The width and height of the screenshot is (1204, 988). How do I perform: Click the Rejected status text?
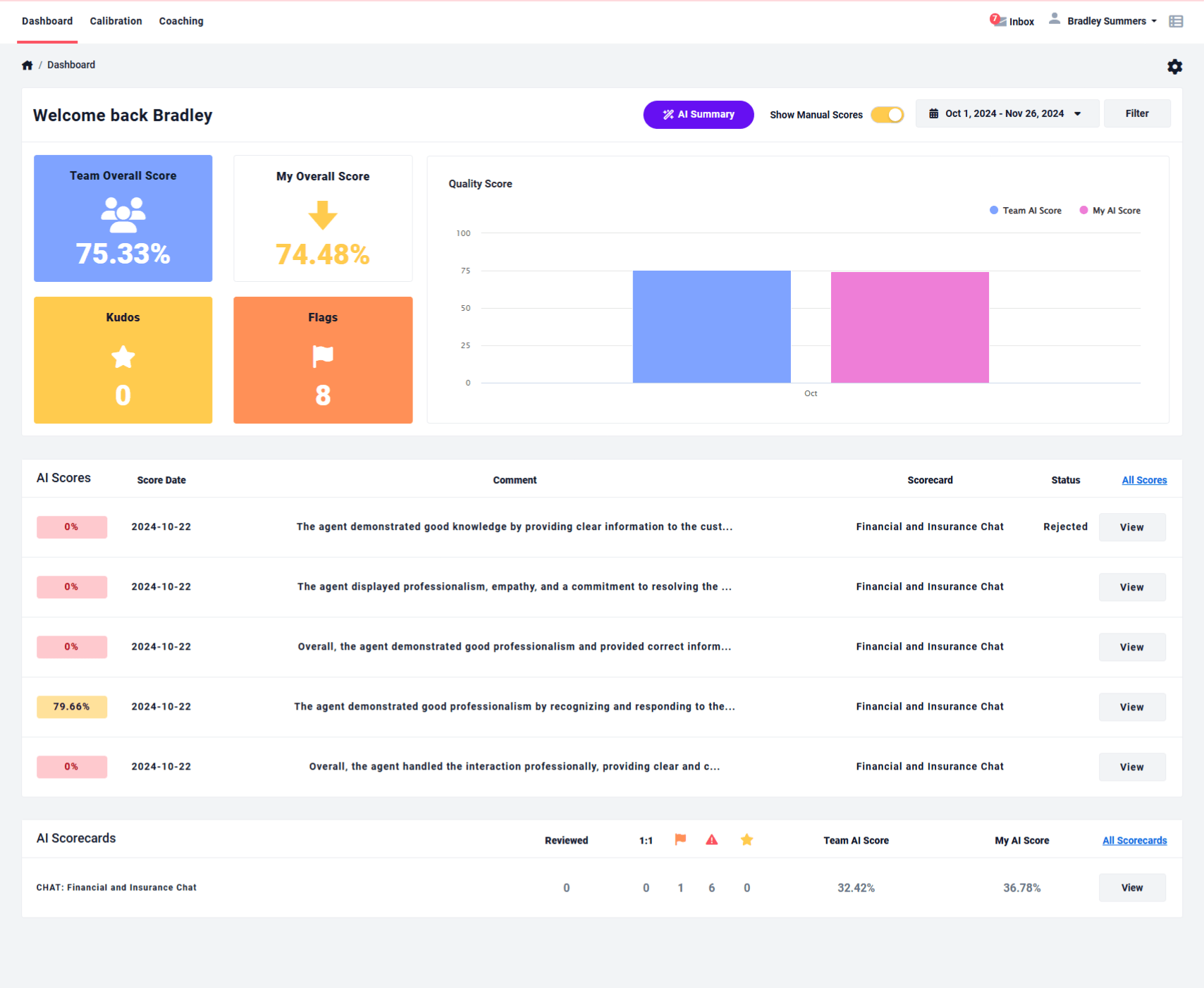click(x=1065, y=526)
